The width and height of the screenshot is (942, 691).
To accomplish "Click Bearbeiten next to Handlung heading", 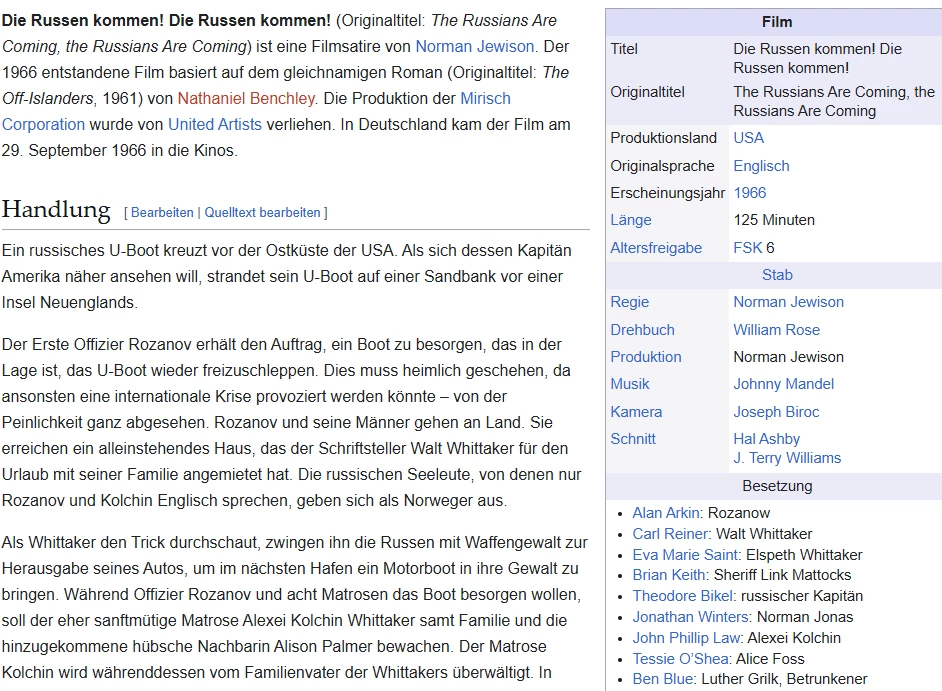I will click(x=162, y=213).
